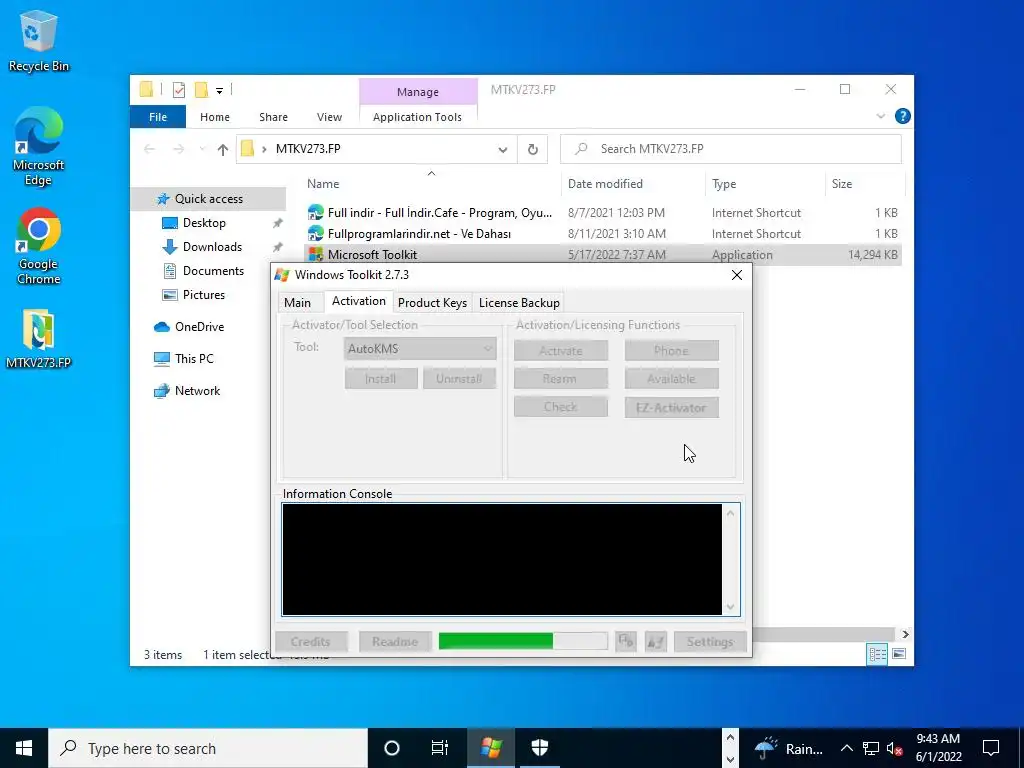Switch to License Backup tab
This screenshot has width=1024, height=768.
point(519,303)
